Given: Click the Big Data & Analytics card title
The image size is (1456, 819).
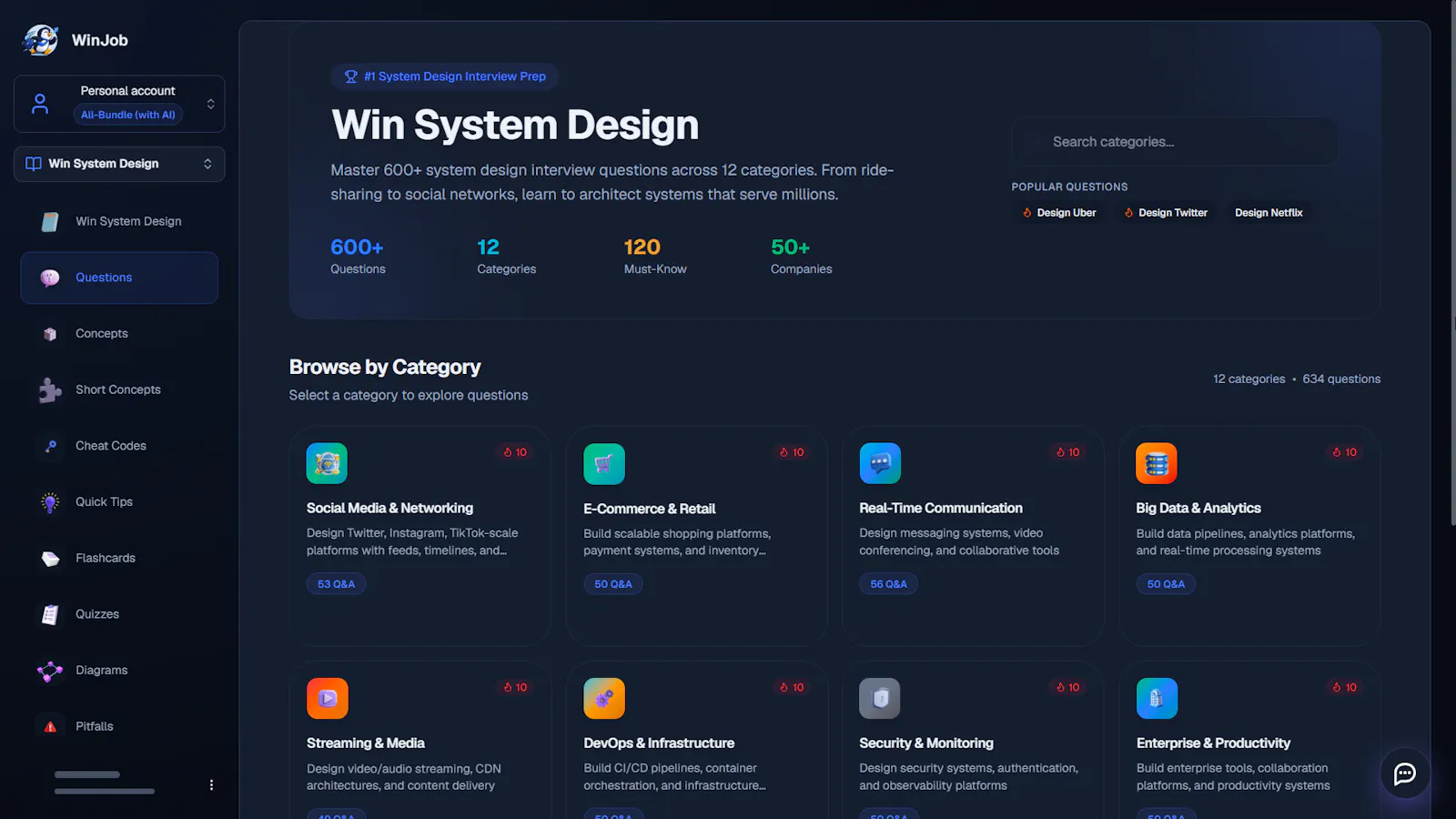Looking at the screenshot, I should pyautogui.click(x=1198, y=508).
